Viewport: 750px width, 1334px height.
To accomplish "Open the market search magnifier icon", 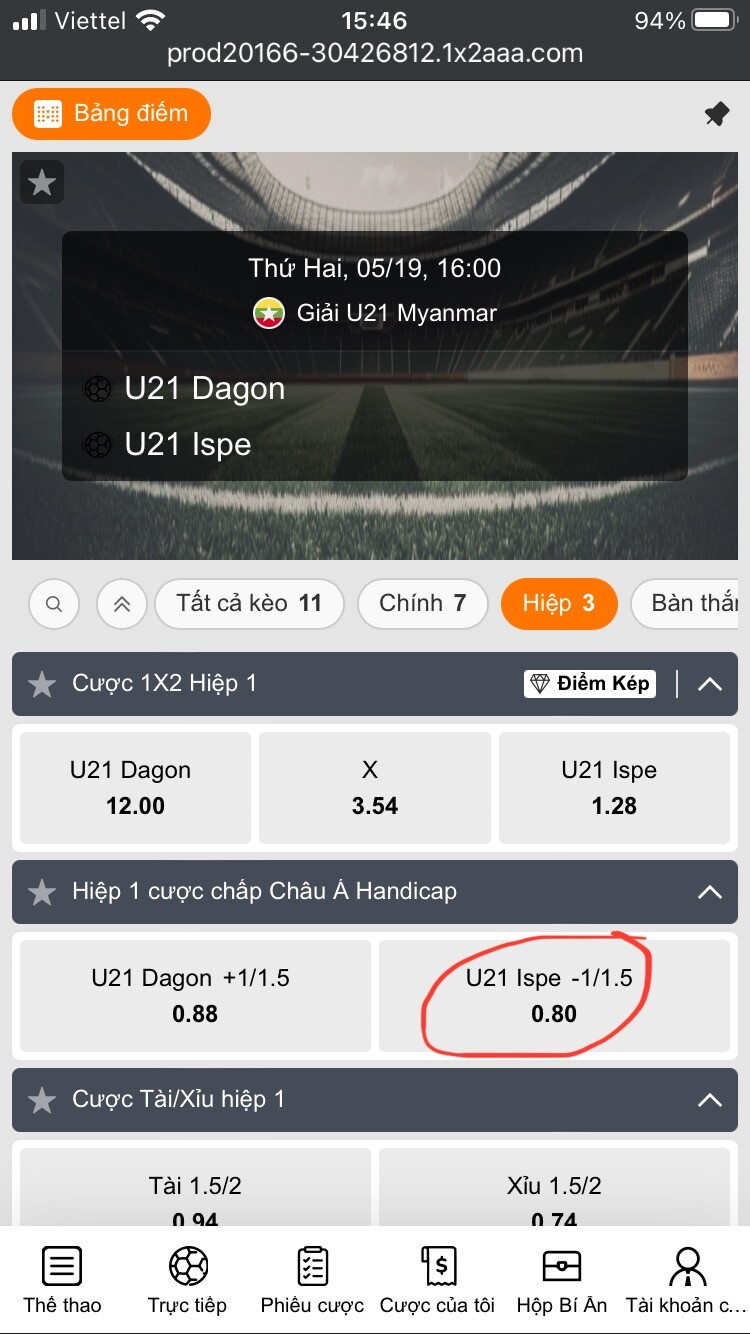I will pyautogui.click(x=55, y=604).
